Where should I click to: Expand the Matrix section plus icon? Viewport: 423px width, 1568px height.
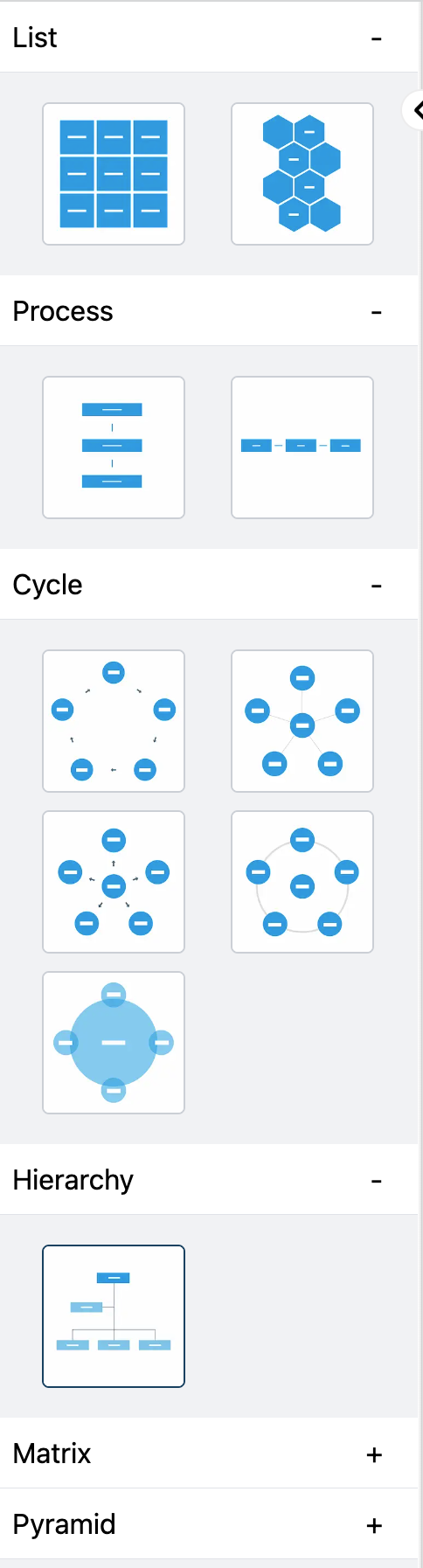(375, 1454)
